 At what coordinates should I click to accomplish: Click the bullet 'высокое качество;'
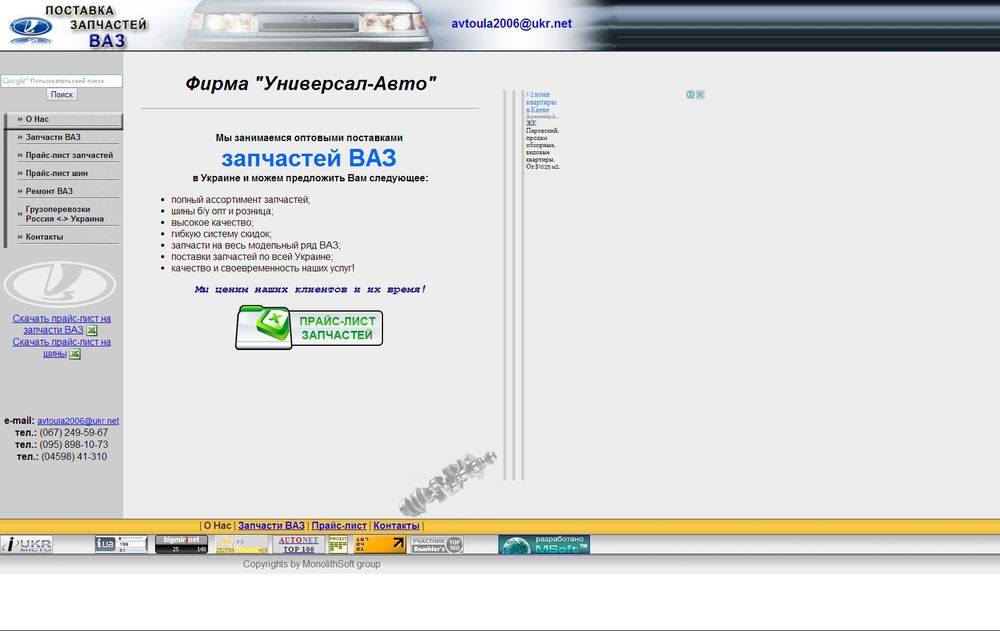[212, 223]
